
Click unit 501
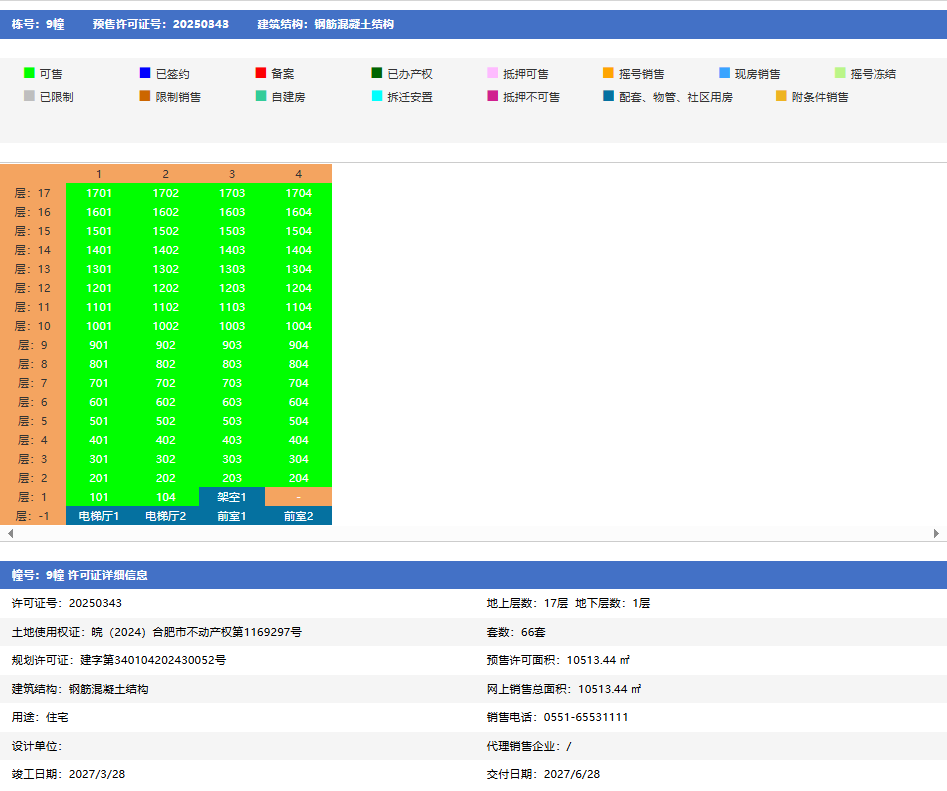[99, 421]
